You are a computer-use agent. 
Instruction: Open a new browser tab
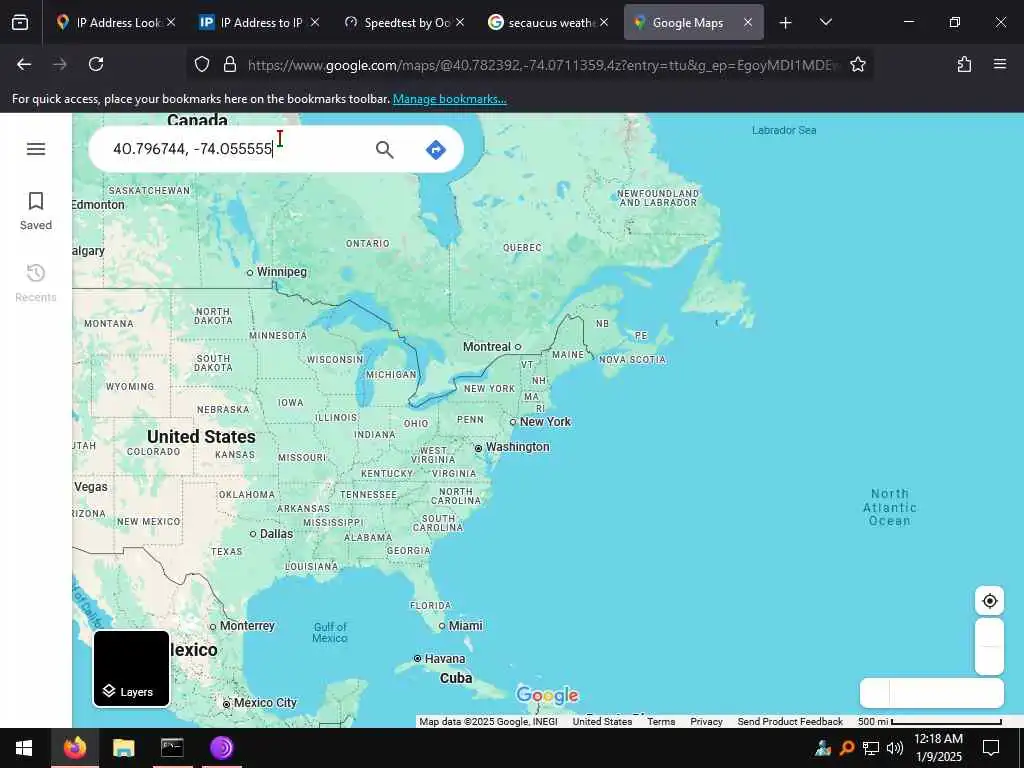pos(786,23)
